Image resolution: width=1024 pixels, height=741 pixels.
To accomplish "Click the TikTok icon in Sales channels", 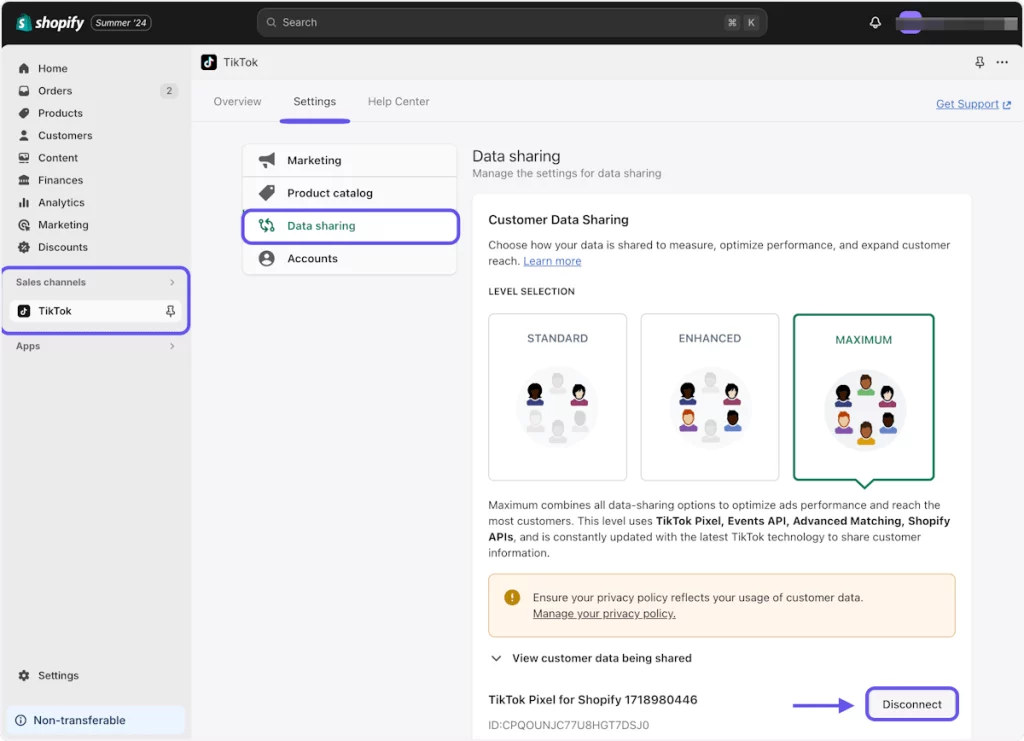I will (24, 311).
